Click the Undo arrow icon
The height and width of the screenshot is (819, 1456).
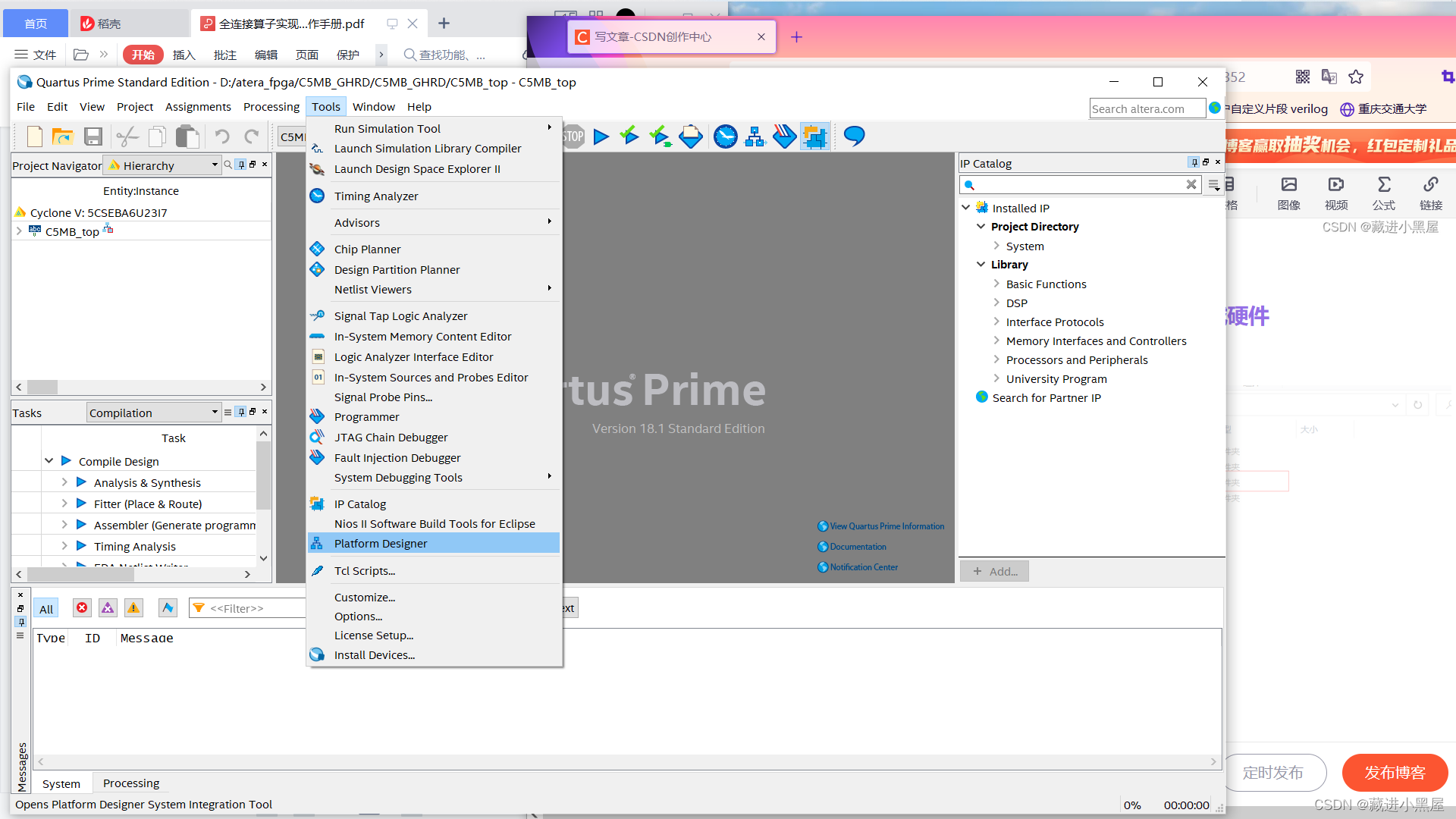(221, 137)
